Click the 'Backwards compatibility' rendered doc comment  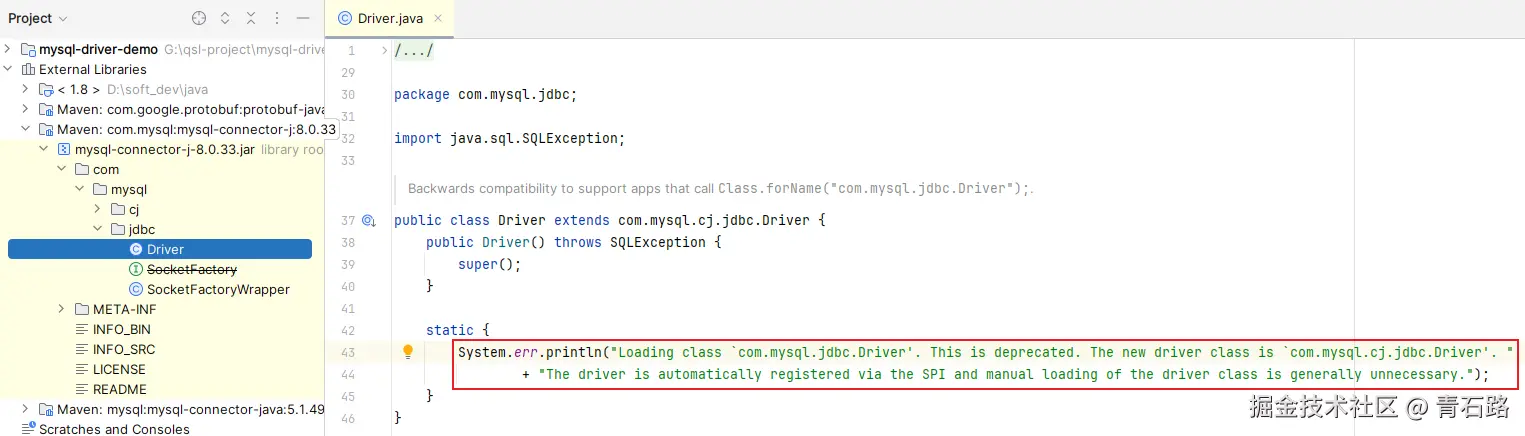coord(720,188)
